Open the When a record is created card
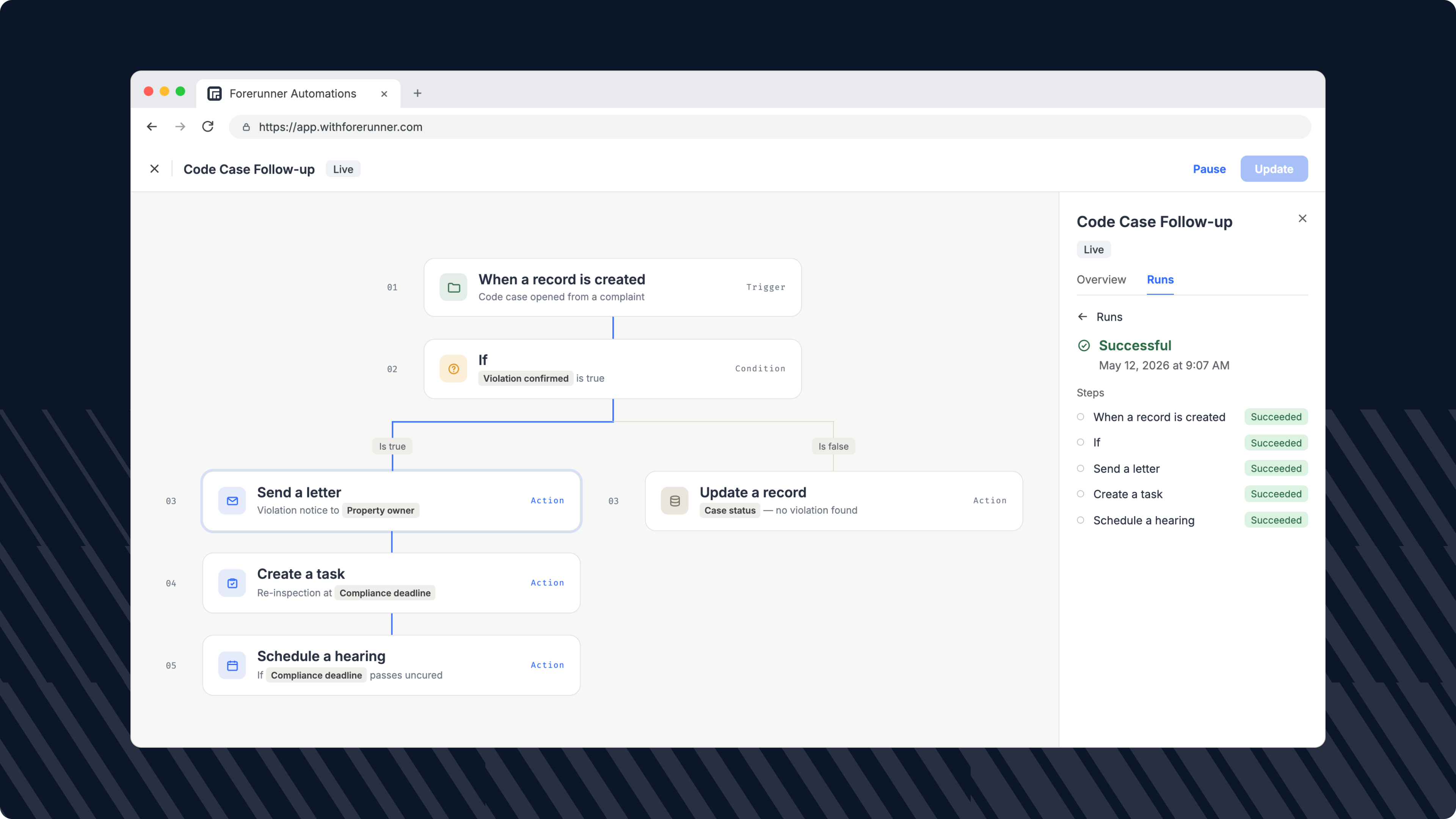 [x=613, y=288]
